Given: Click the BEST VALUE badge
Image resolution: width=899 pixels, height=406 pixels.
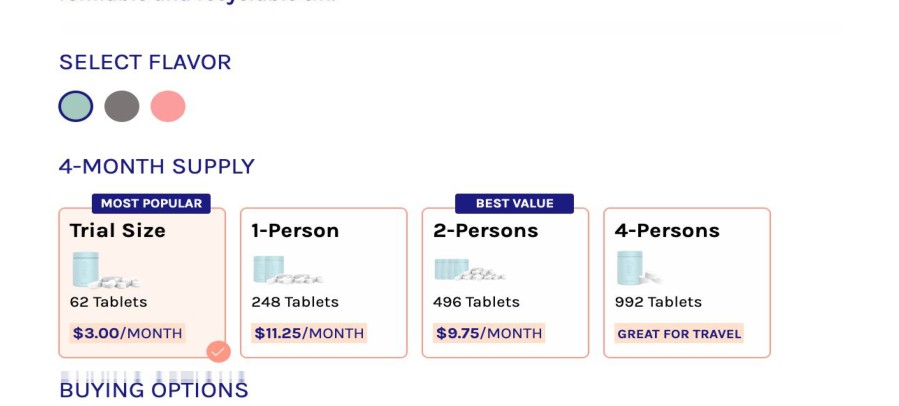Looking at the screenshot, I should (514, 204).
